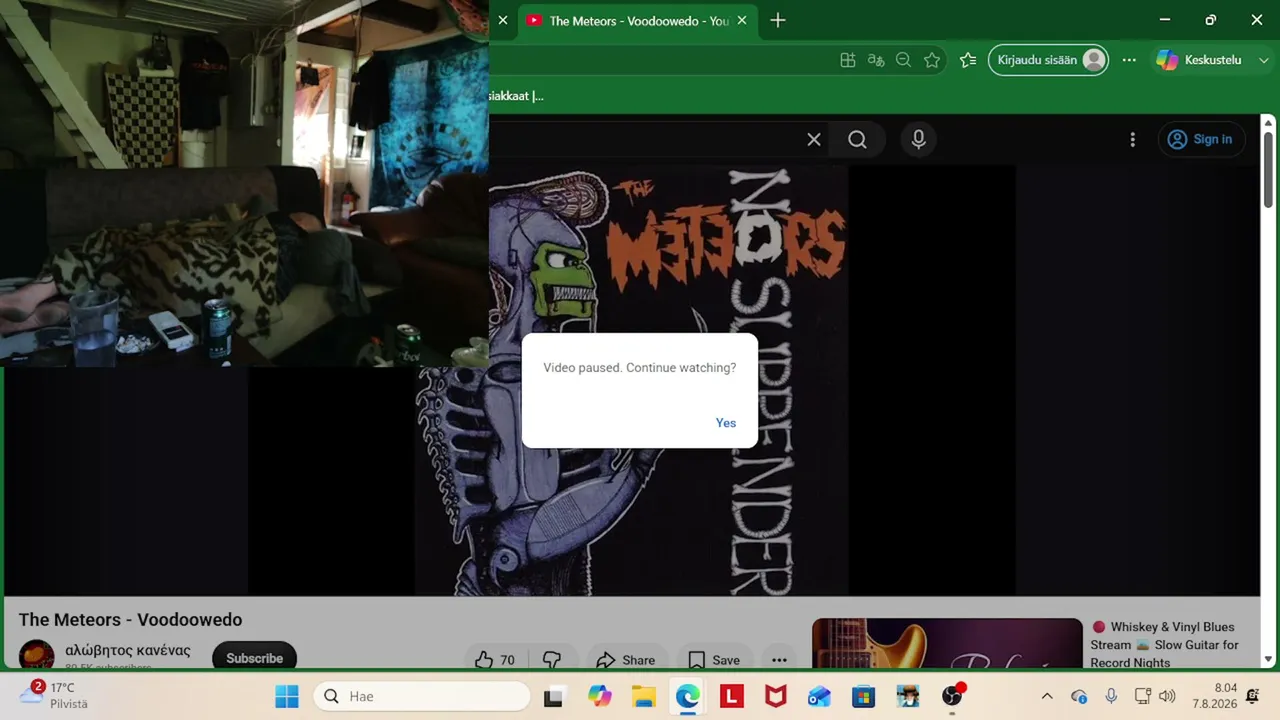Open the Whiskey & Vinyl Blues thumbnail
Viewport: 1280px width, 720px height.
tap(947, 643)
